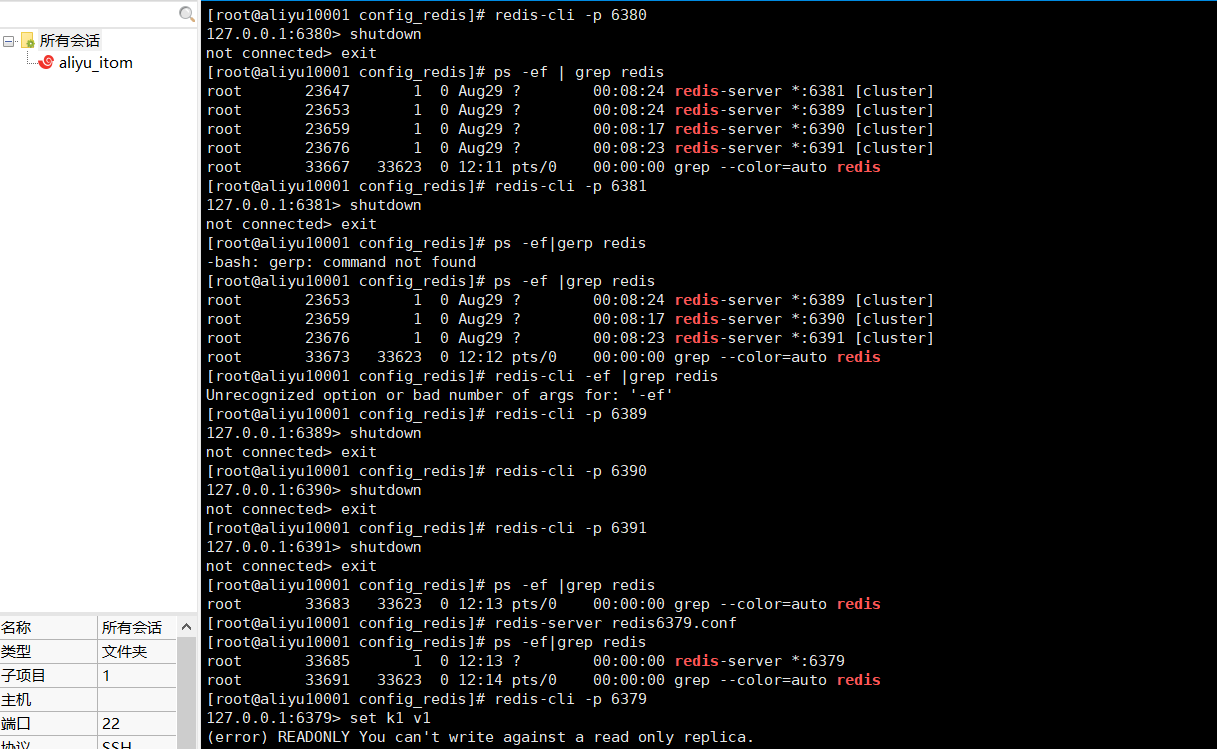Click the 'redis-cli -p 6391' command line
Viewport: 1217px width, 749px height.
[x=426, y=528]
